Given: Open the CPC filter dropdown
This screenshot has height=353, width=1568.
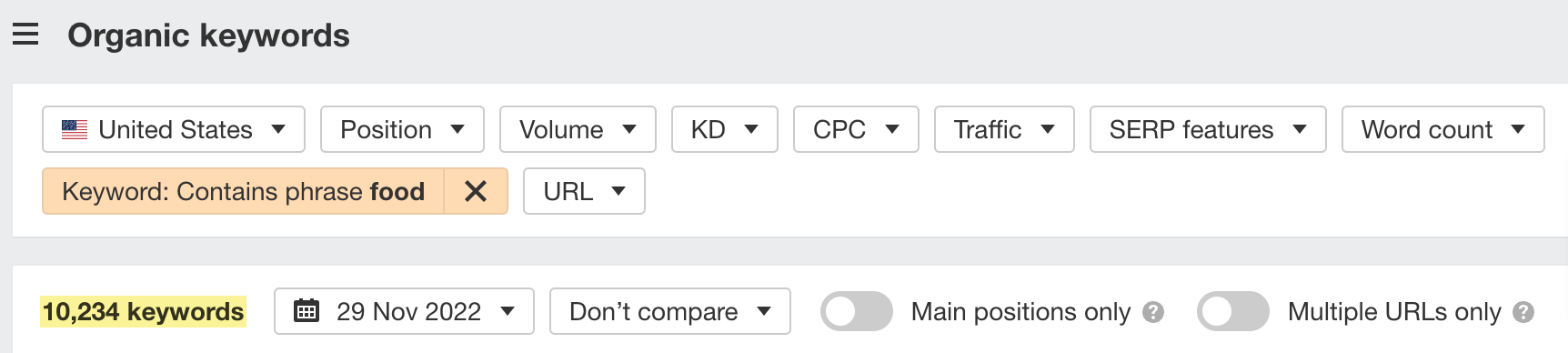Looking at the screenshot, I should 856,129.
